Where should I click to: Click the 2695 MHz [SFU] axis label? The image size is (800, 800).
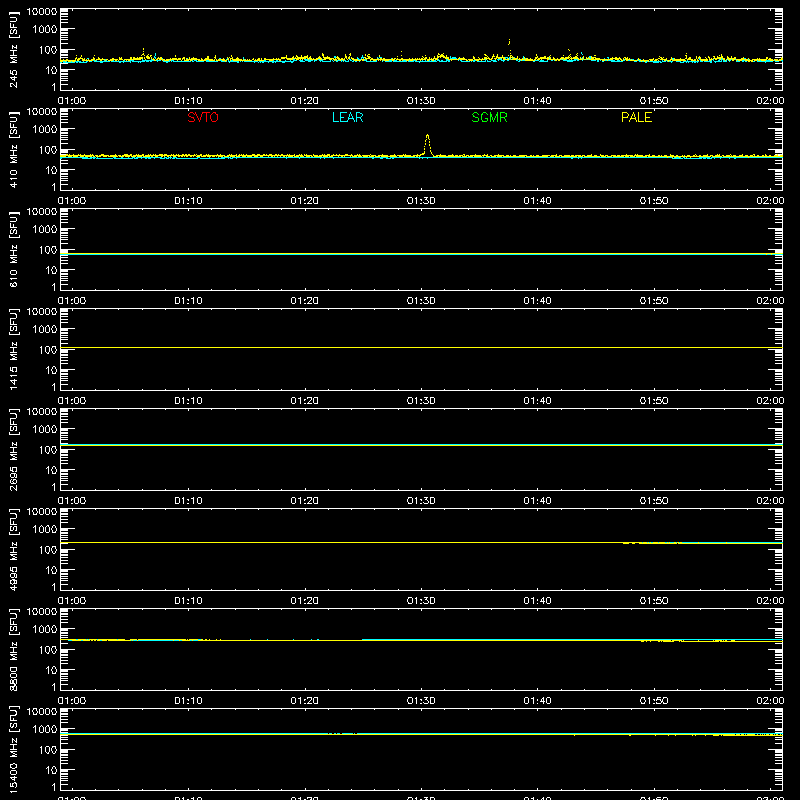[13, 449]
